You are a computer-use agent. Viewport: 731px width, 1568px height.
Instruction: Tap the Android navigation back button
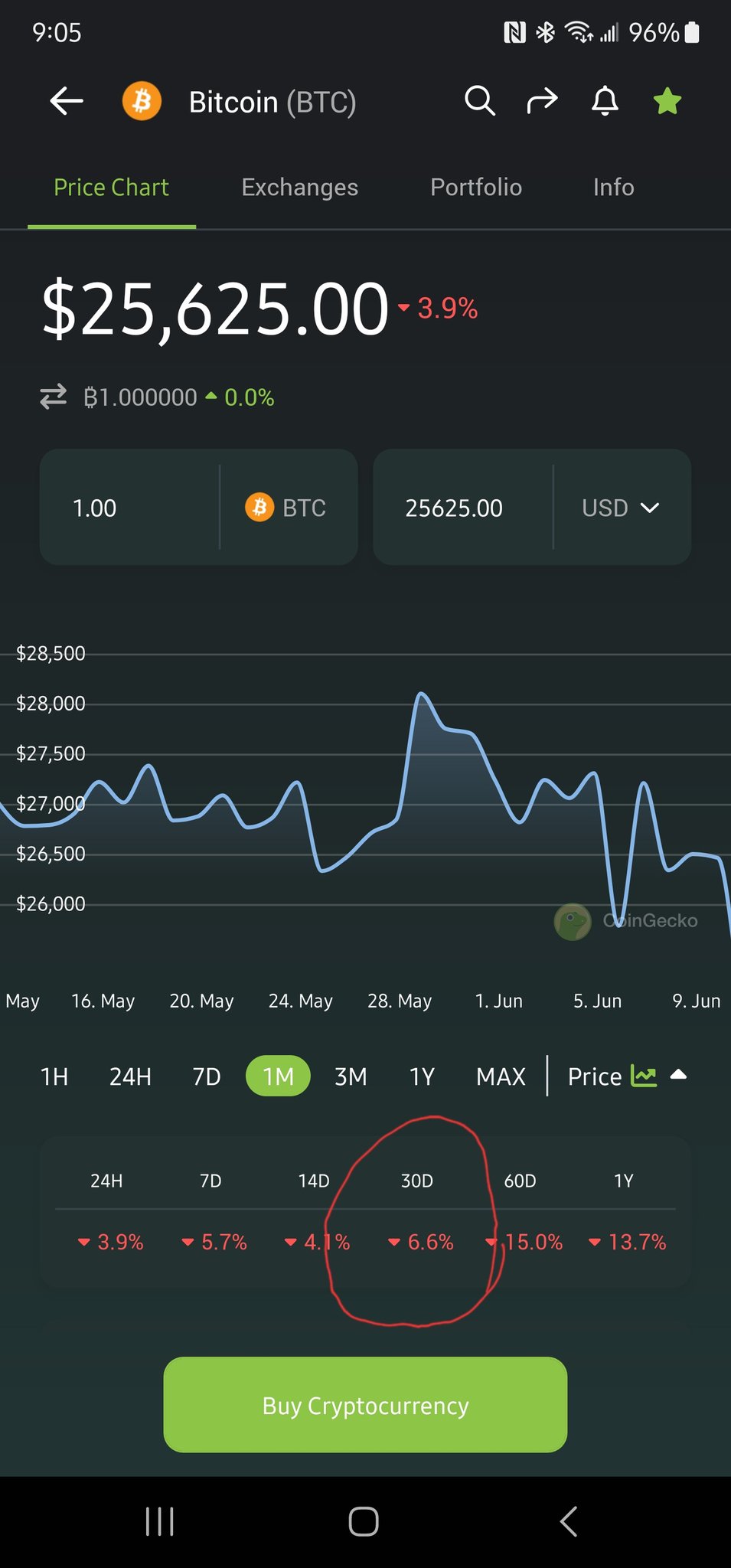568,1521
